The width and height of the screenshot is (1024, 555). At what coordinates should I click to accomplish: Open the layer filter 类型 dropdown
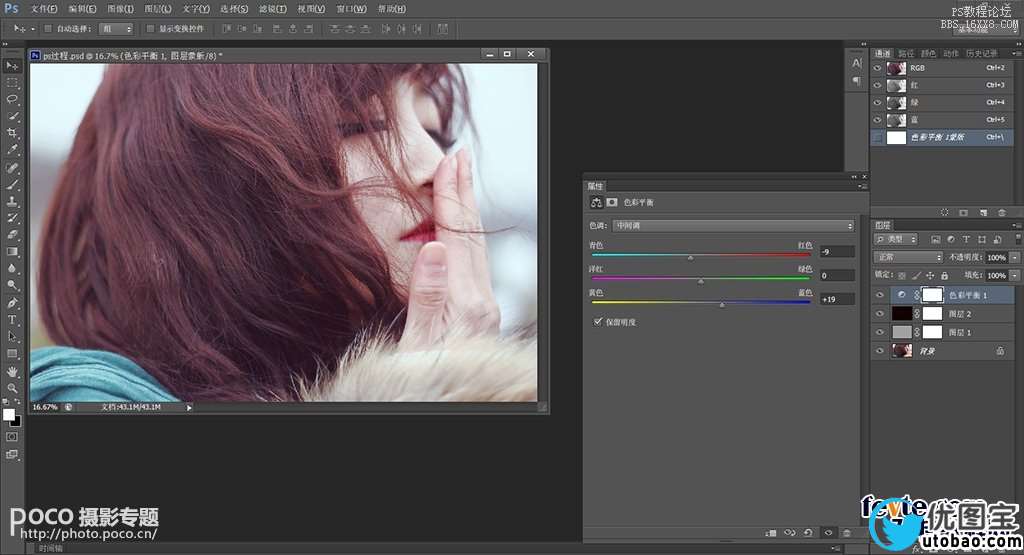pyautogui.click(x=897, y=240)
